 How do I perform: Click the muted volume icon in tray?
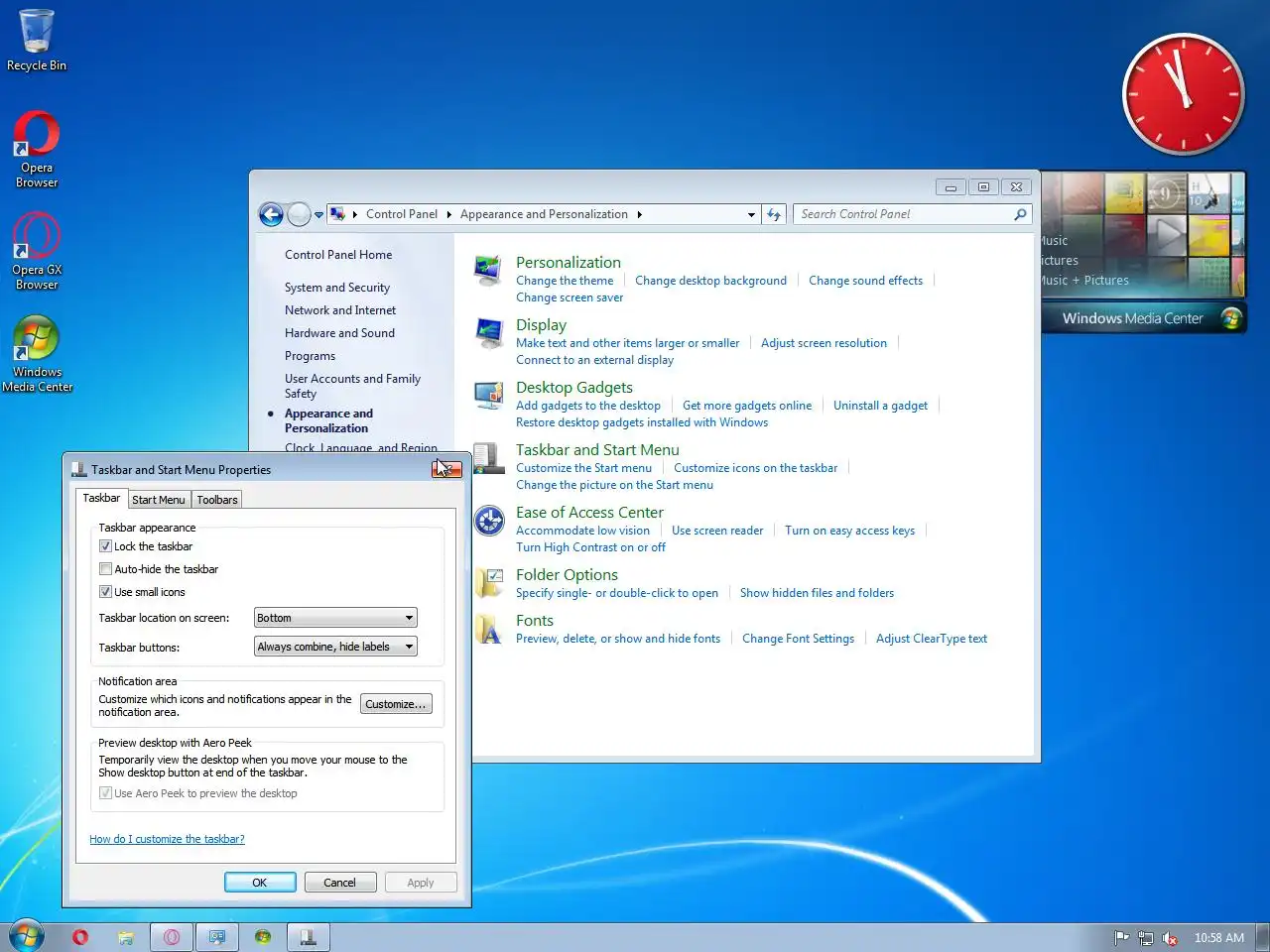[1170, 937]
